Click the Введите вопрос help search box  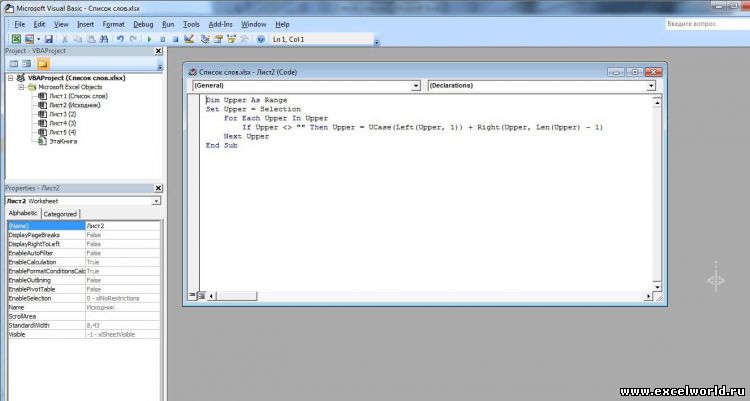pyautogui.click(x=707, y=24)
